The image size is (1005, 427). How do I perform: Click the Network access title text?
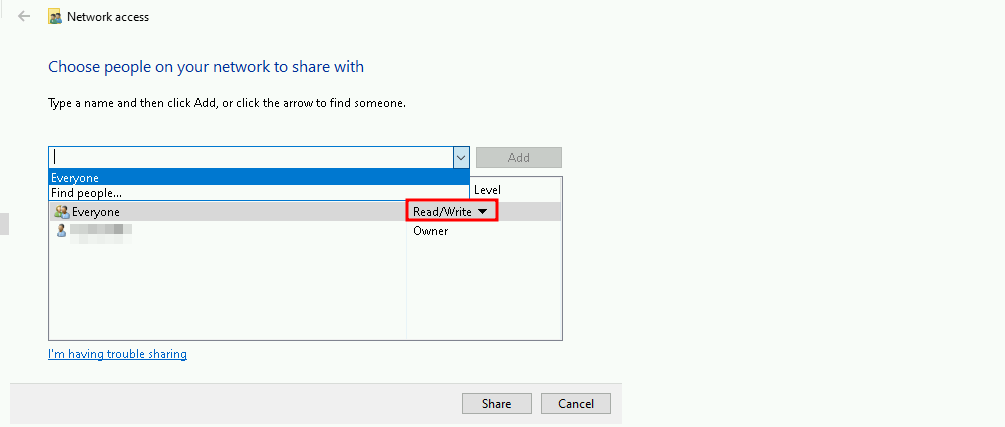[x=108, y=17]
